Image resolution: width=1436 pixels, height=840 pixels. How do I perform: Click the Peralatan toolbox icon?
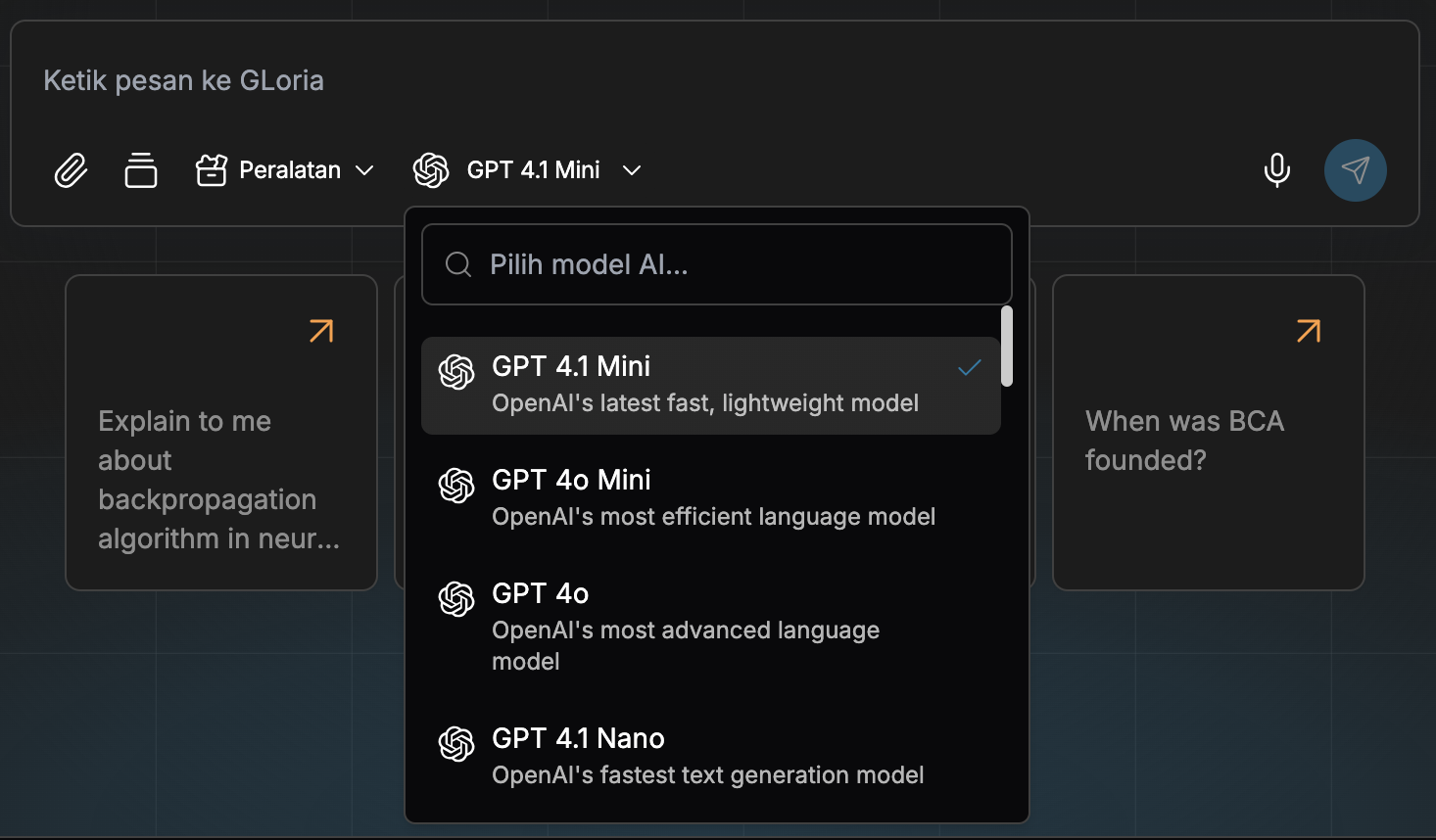[212, 170]
